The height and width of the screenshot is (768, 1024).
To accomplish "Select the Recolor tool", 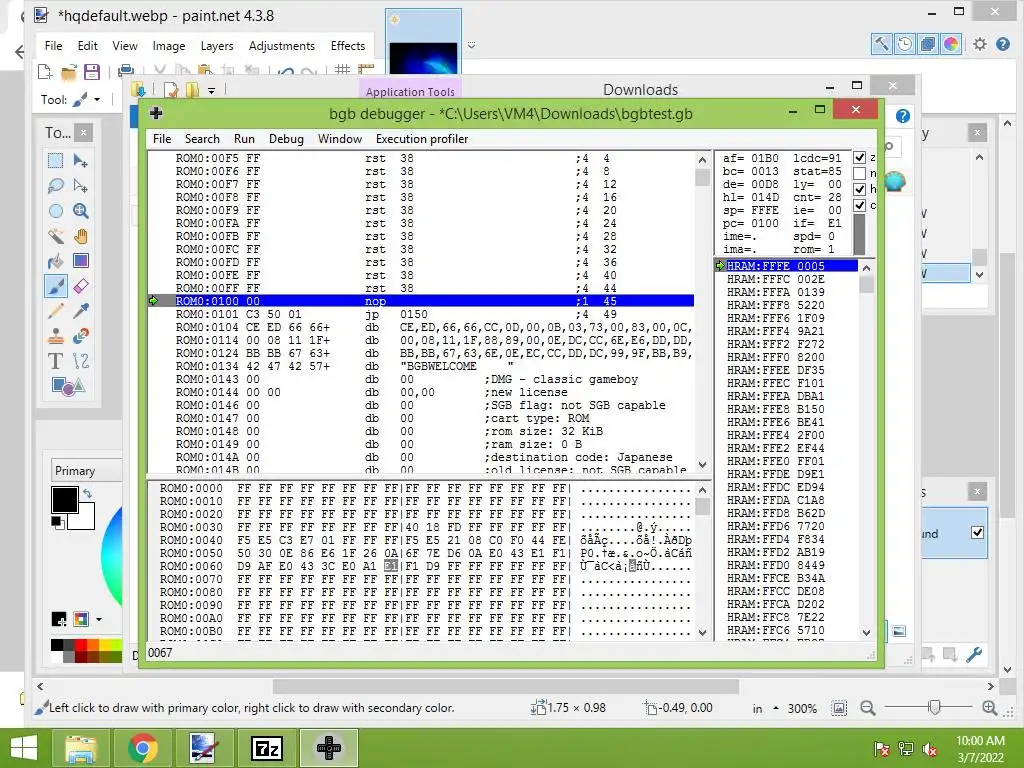I will point(81,336).
